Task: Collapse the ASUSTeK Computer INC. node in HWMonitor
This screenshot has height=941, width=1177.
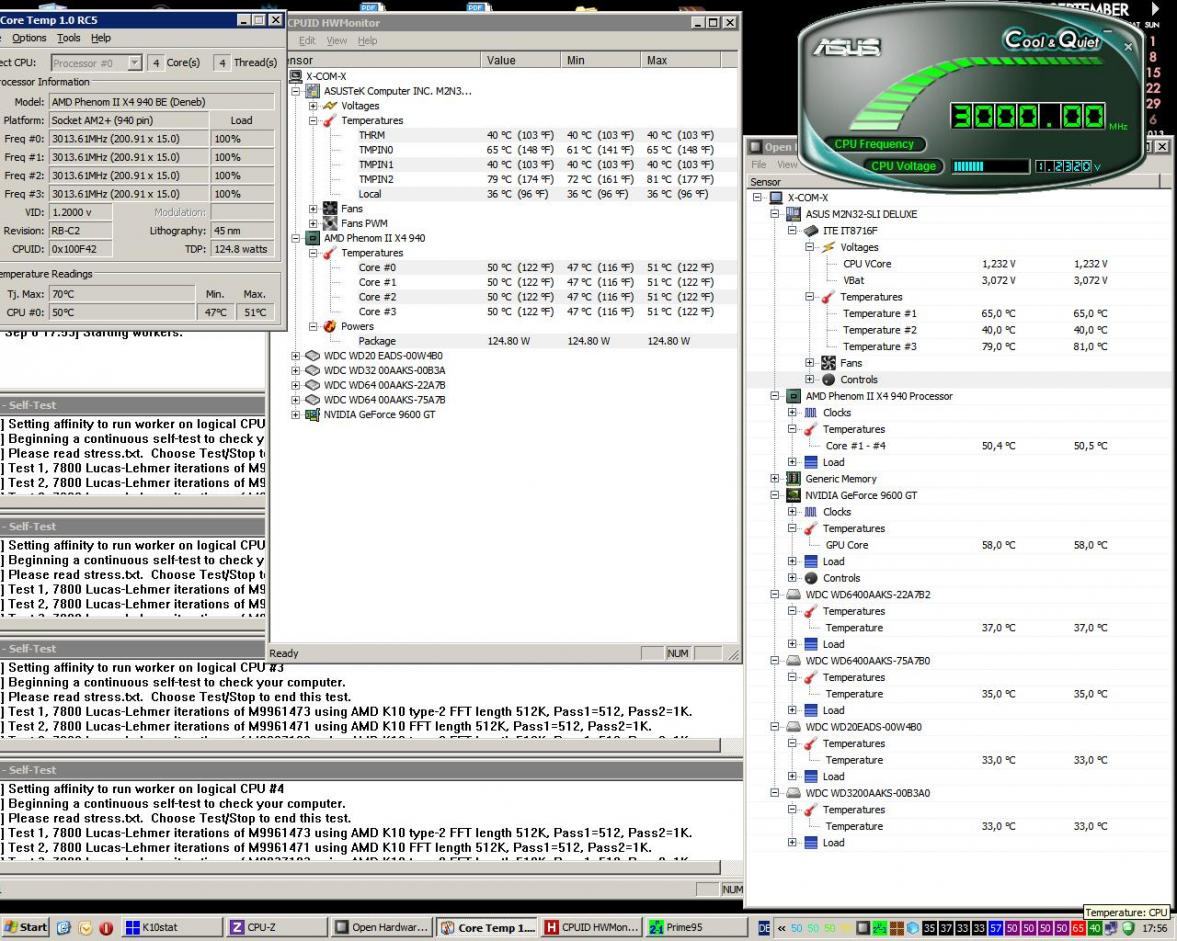Action: pos(296,91)
